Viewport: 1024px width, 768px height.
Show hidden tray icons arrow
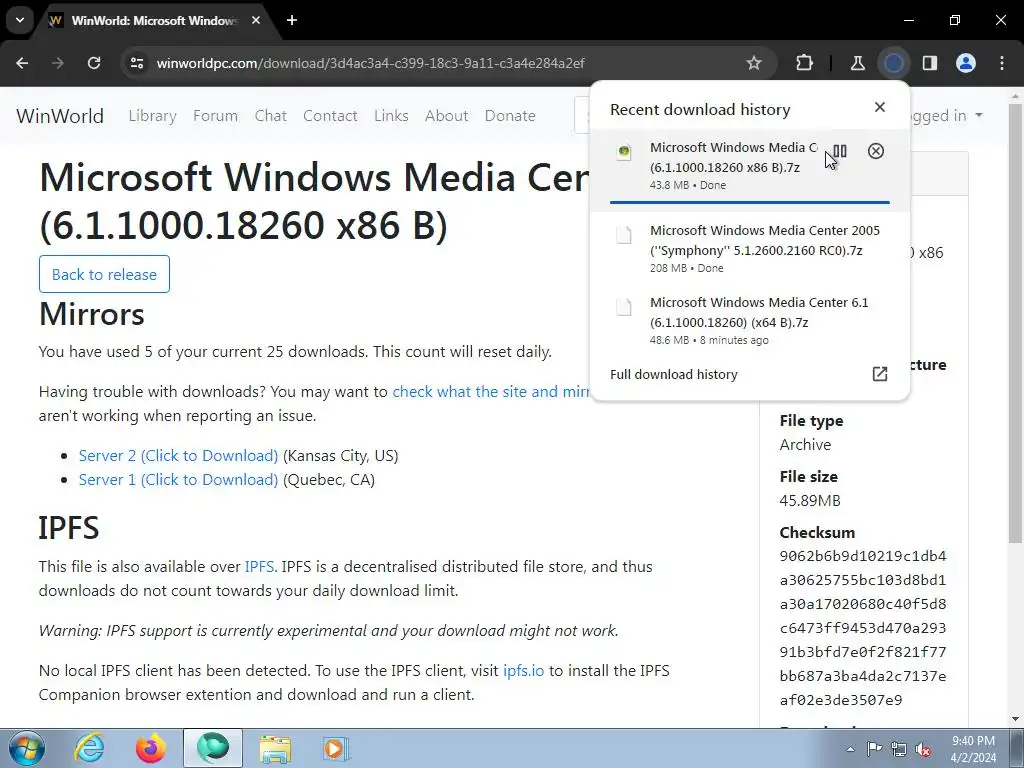click(x=850, y=748)
